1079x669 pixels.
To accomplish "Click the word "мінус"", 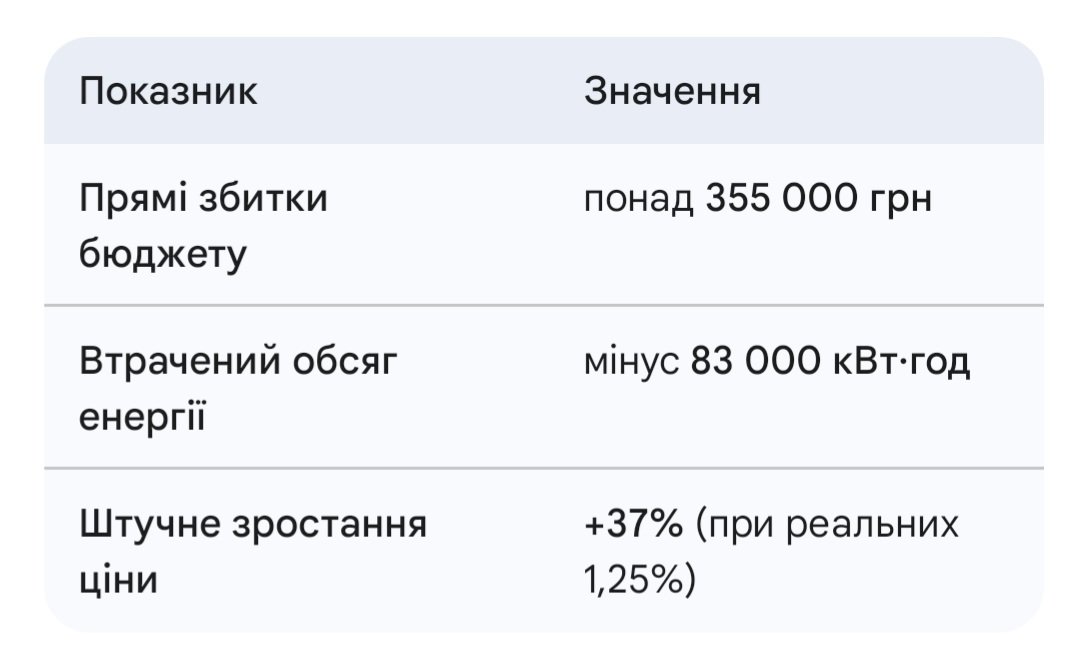I will point(630,361).
